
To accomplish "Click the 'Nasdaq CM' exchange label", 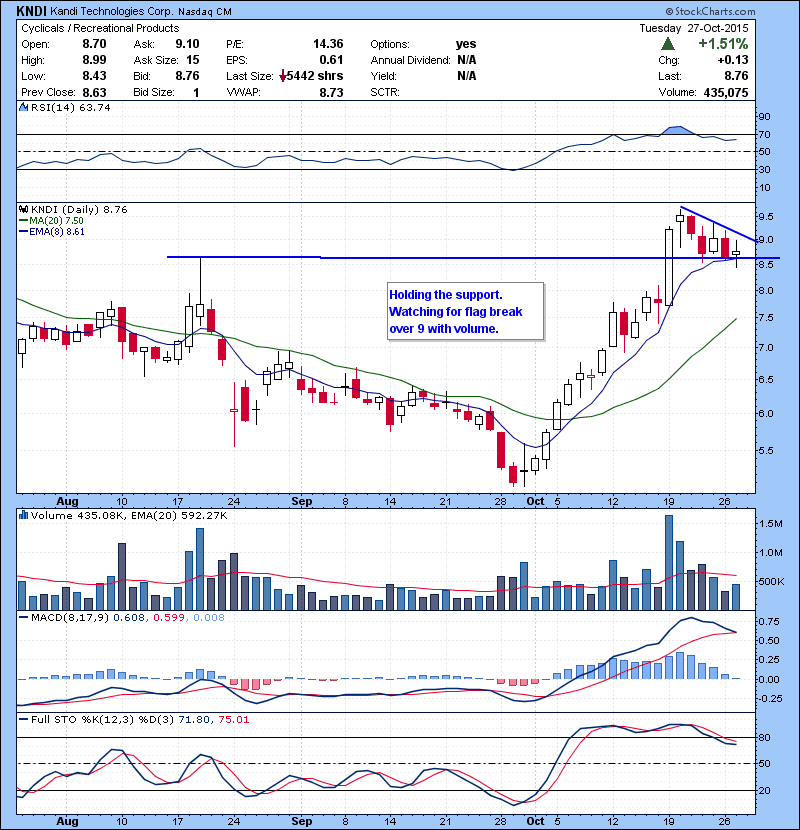I will [204, 12].
